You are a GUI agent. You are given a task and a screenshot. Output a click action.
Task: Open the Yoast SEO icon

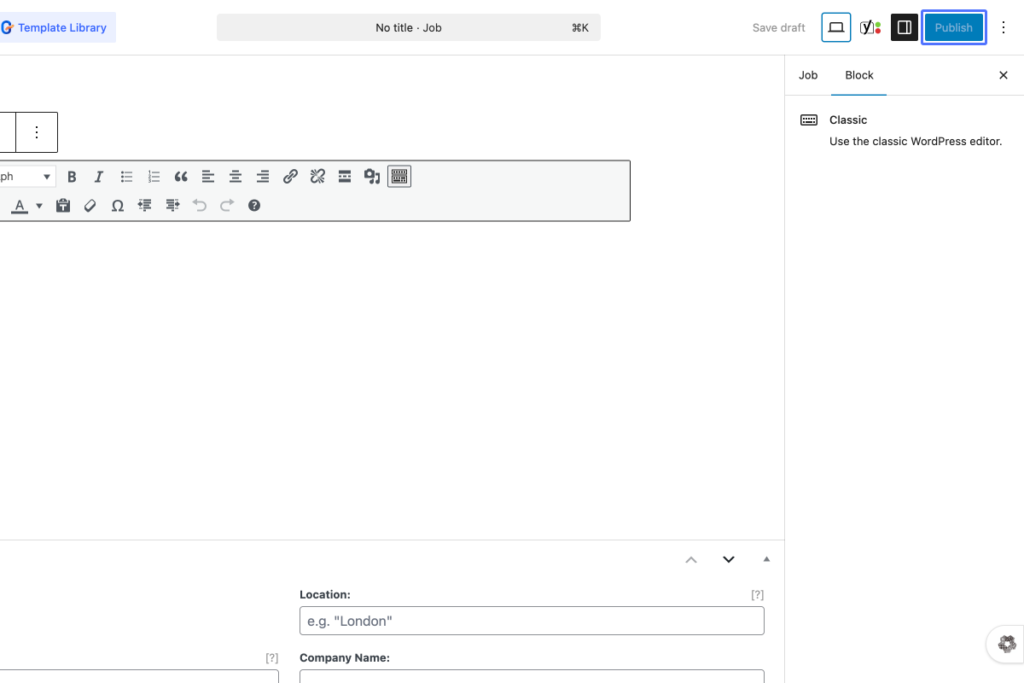[870, 27]
